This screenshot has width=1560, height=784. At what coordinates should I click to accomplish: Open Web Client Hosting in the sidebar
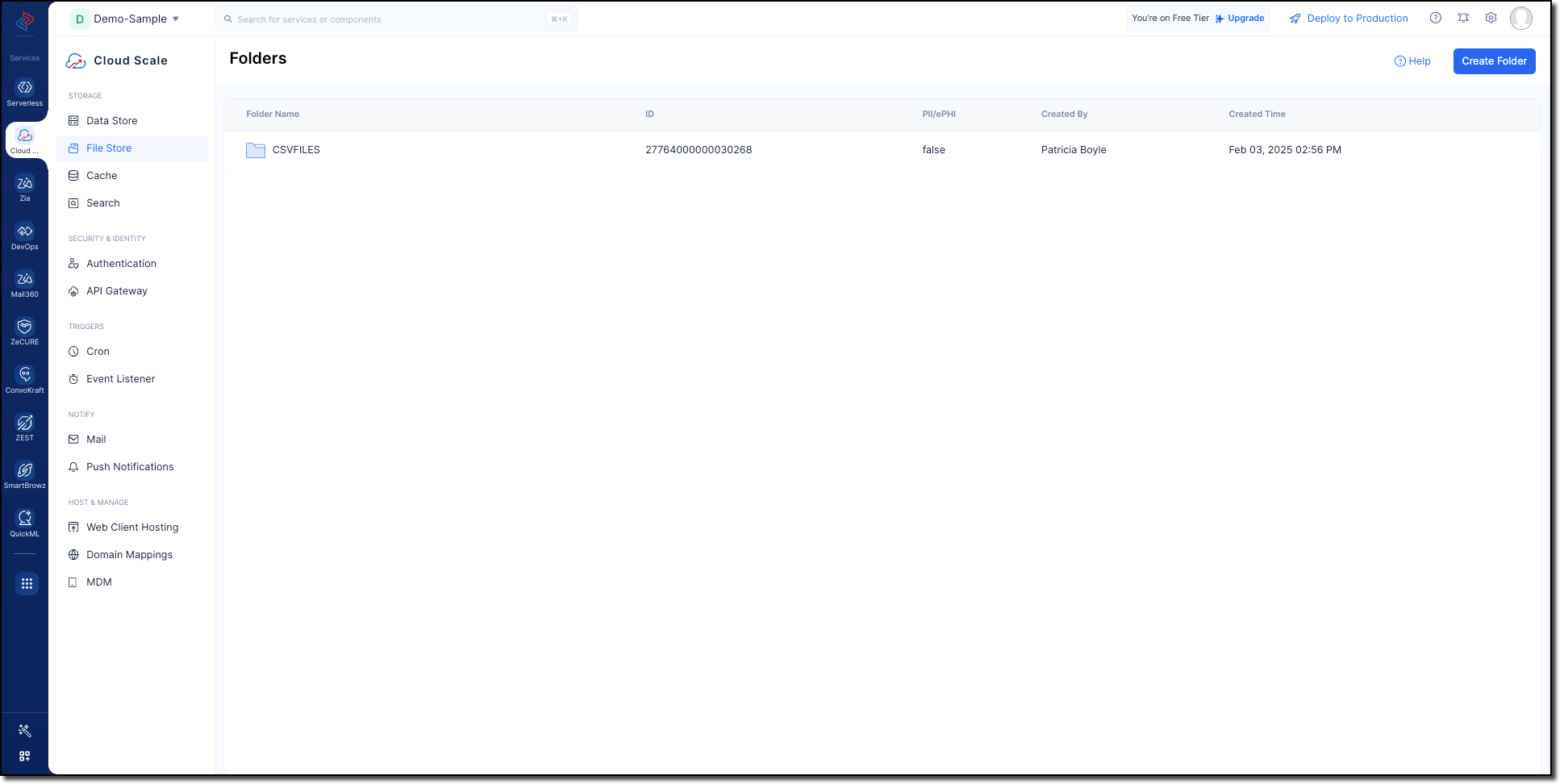[x=131, y=528]
